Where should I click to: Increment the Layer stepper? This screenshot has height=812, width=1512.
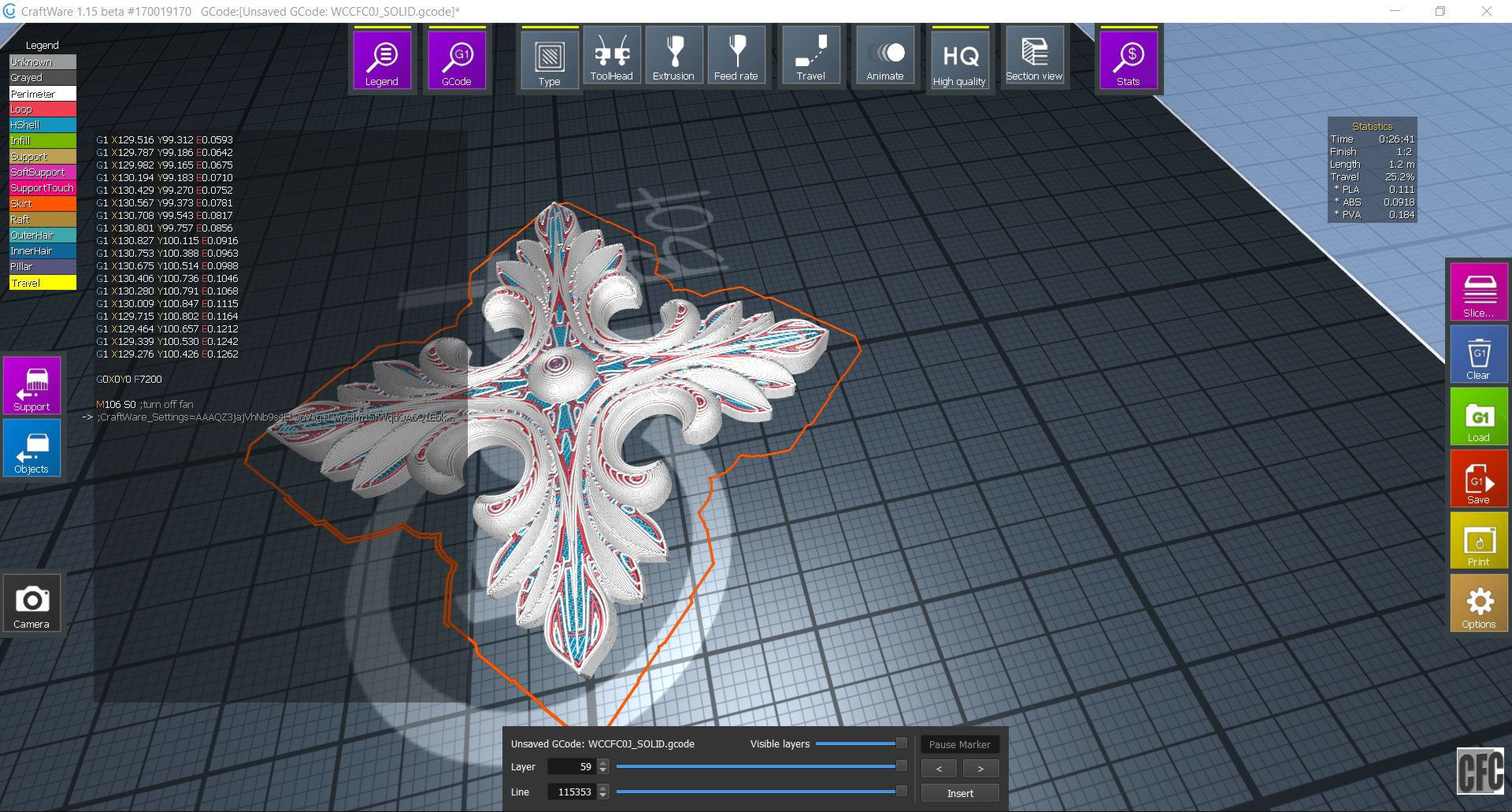point(603,762)
